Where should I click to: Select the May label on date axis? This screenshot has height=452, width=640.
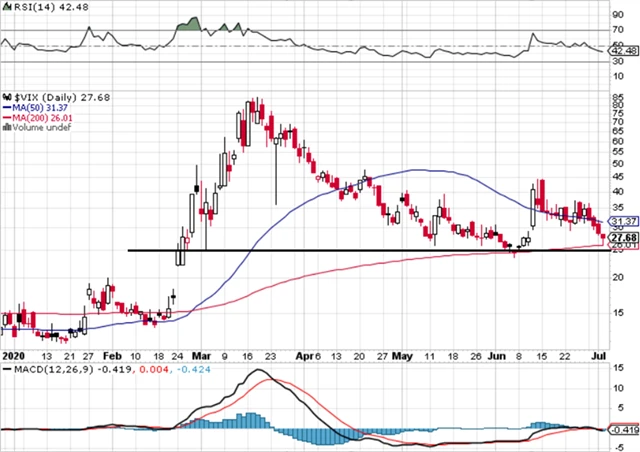click(402, 355)
